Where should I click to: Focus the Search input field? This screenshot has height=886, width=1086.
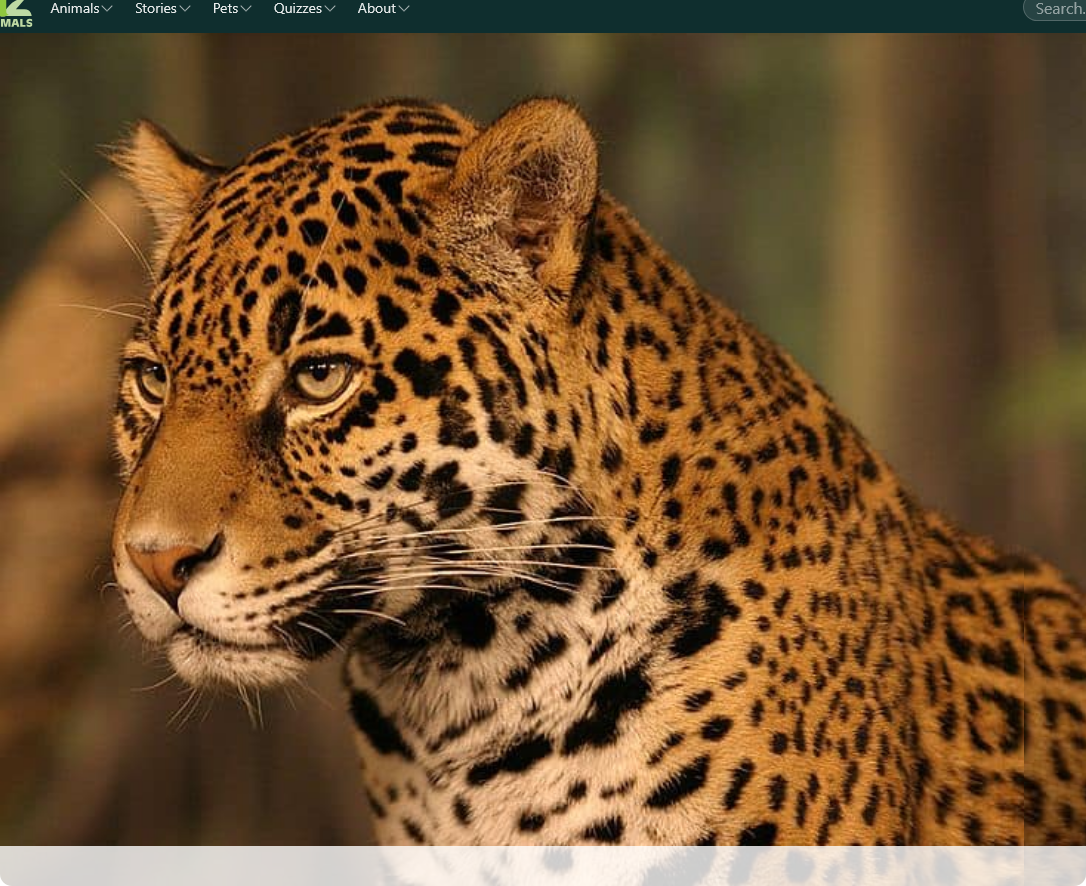(1056, 9)
